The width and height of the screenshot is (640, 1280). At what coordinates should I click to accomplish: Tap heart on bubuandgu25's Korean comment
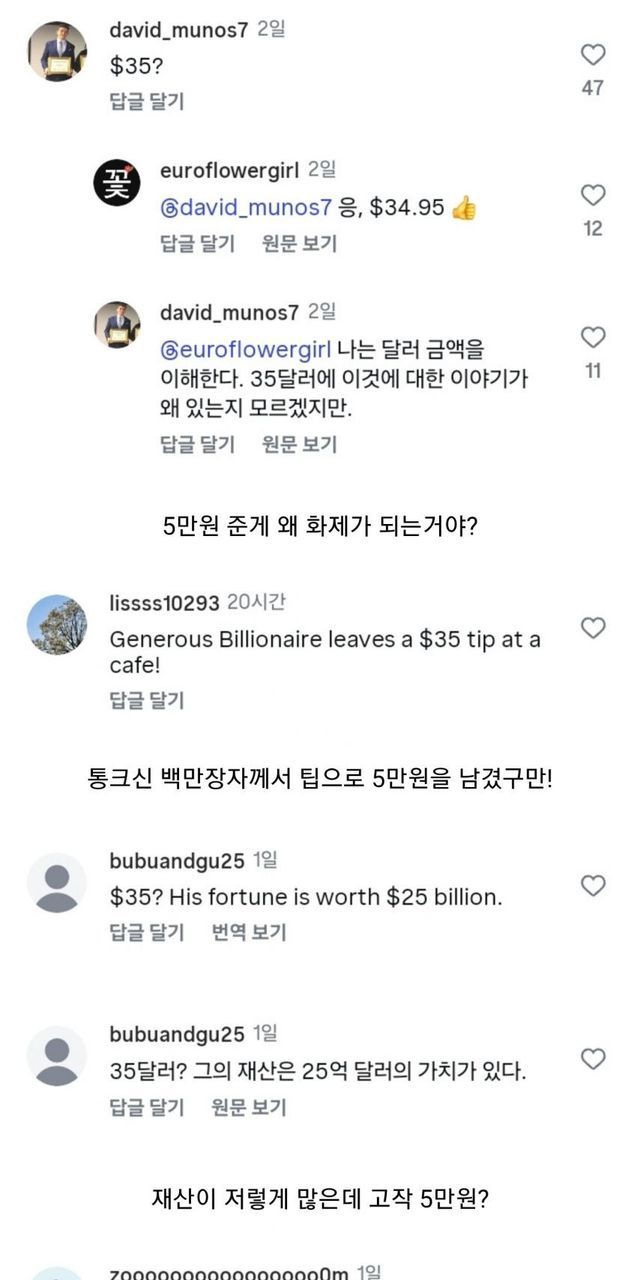[593, 1059]
